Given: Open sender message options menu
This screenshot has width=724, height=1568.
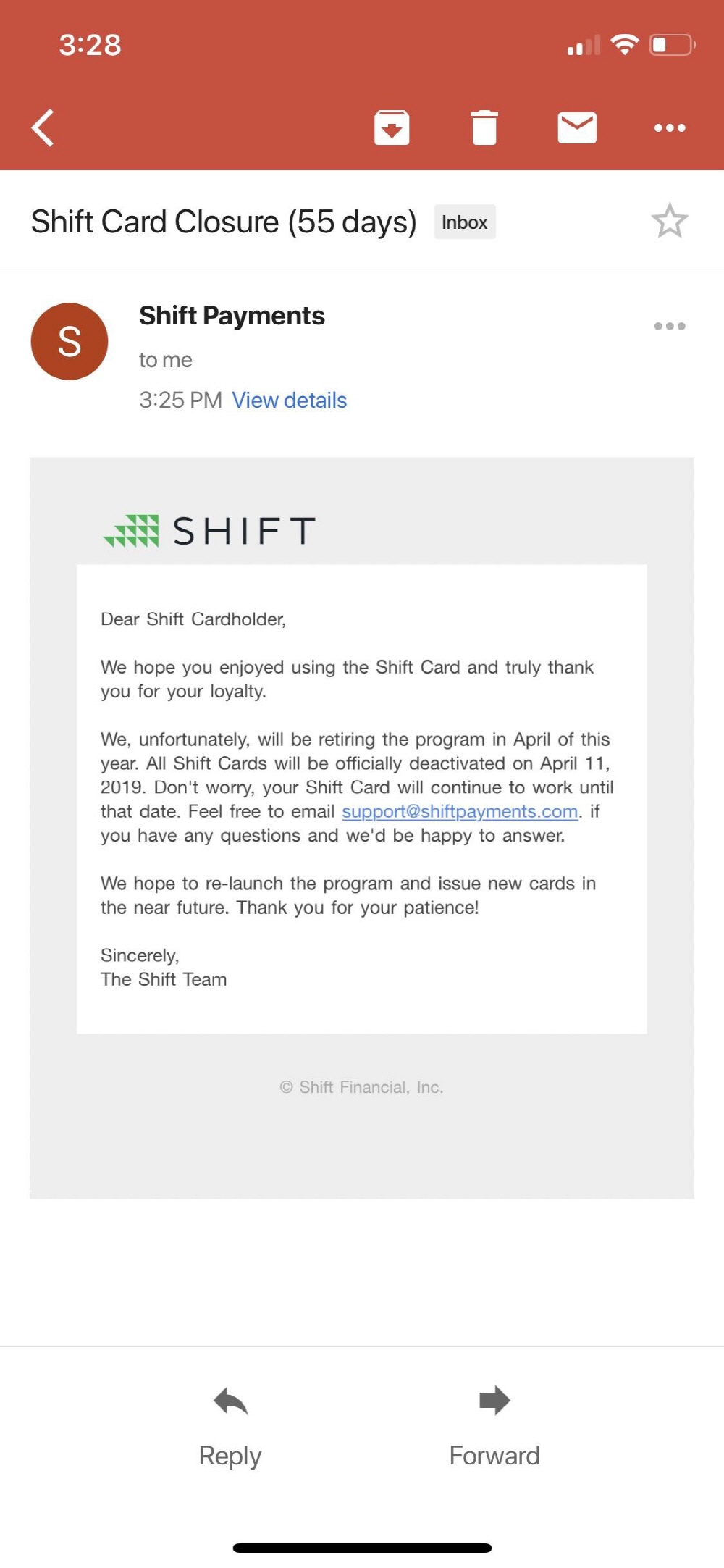Looking at the screenshot, I should [670, 326].
